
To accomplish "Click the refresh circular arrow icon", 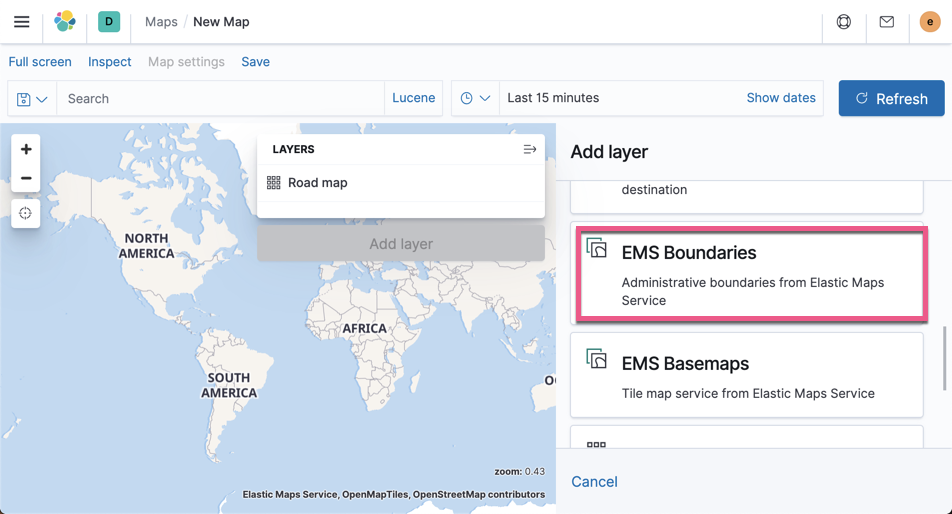I will pyautogui.click(x=862, y=98).
